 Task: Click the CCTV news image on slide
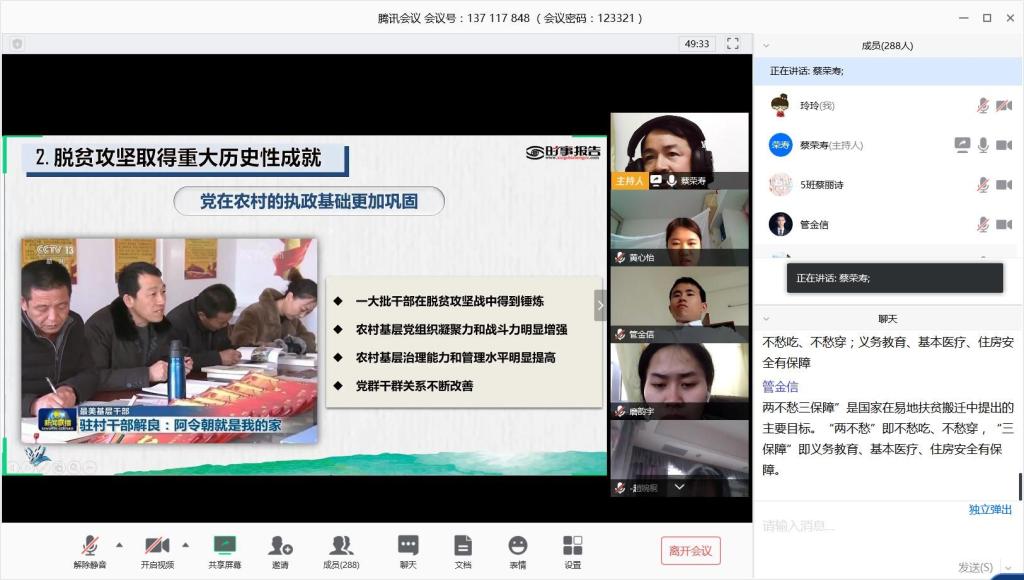click(169, 341)
